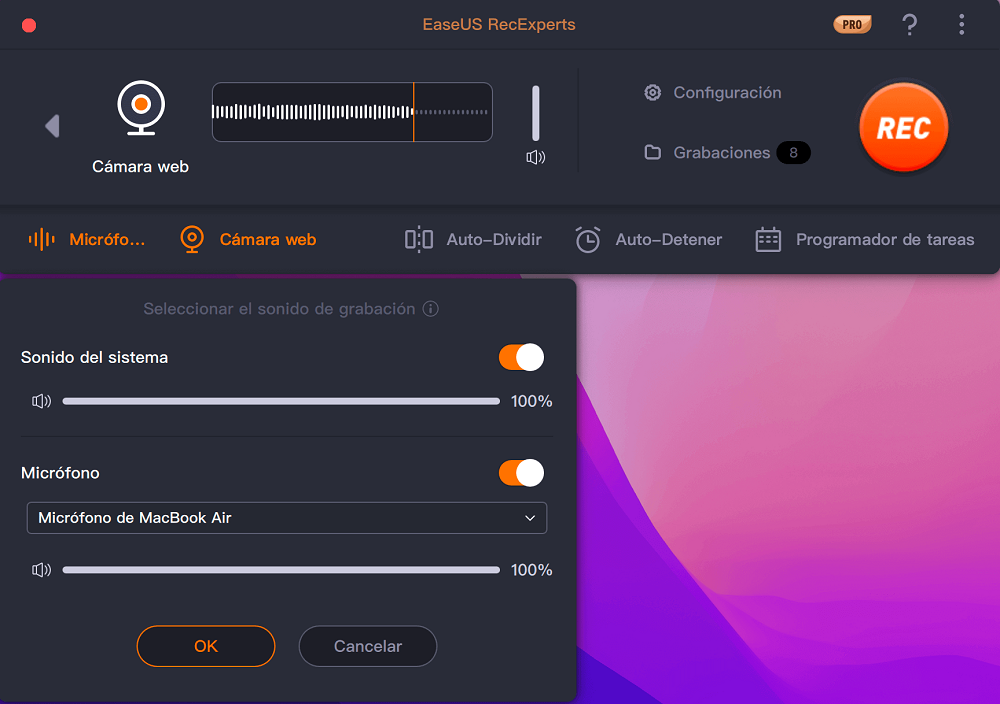Adjust the microphone volume slider
The image size is (1000, 704).
pos(281,569)
